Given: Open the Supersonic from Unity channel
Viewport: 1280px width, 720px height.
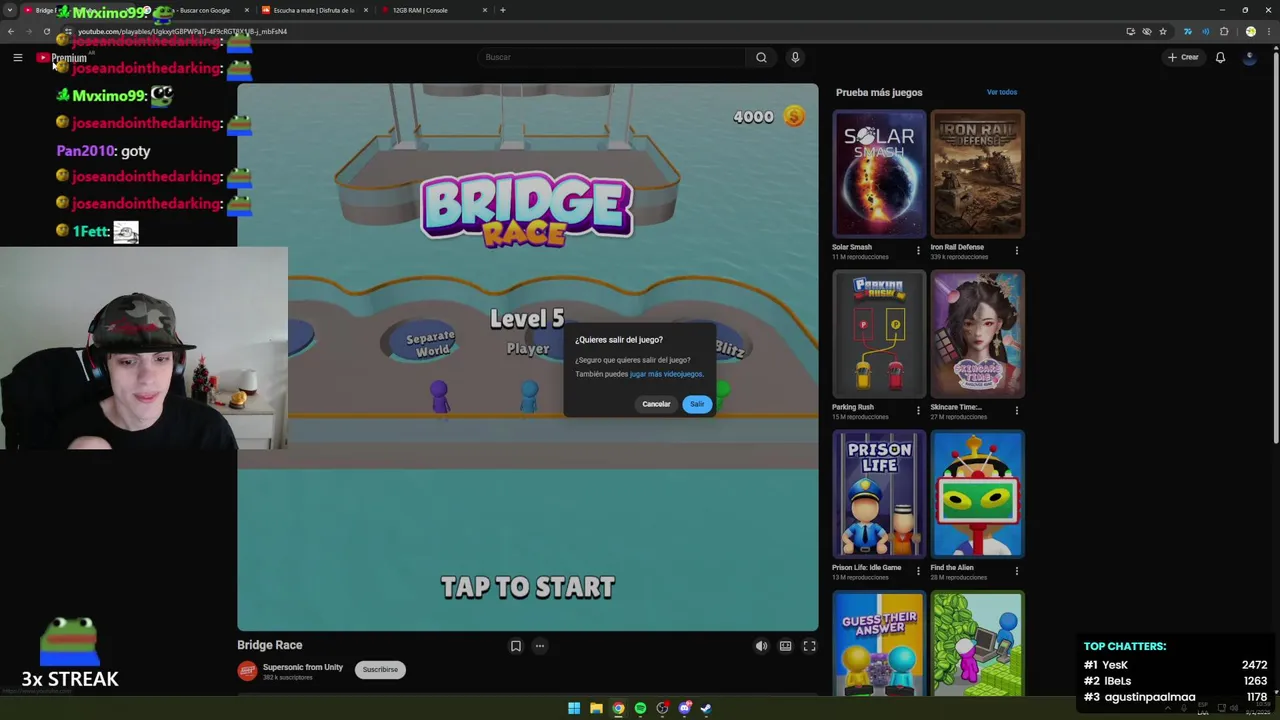Looking at the screenshot, I should (302, 667).
